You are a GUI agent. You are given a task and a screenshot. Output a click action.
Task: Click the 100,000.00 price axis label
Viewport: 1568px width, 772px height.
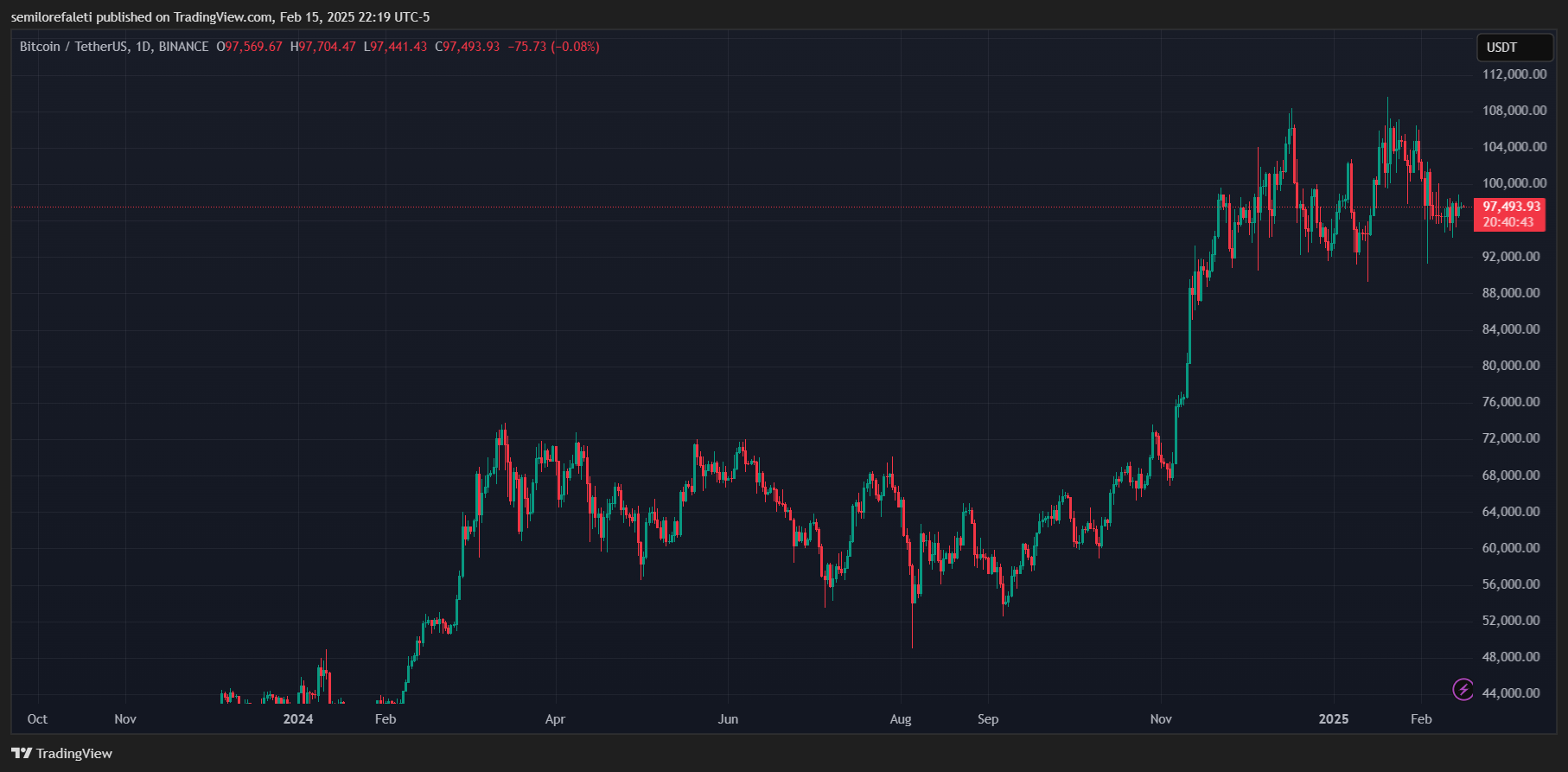[x=1514, y=183]
